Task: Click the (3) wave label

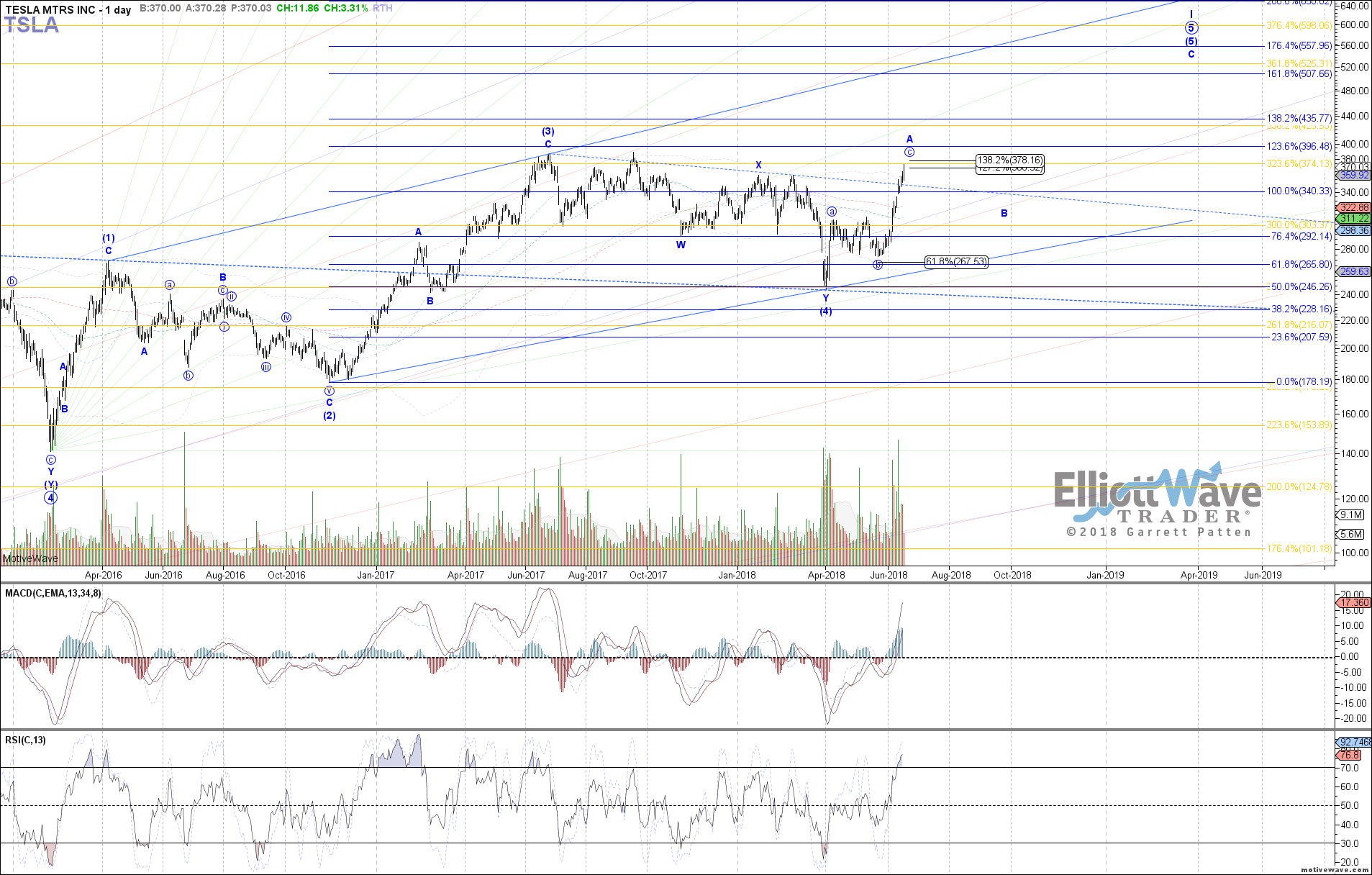Action: (x=548, y=132)
